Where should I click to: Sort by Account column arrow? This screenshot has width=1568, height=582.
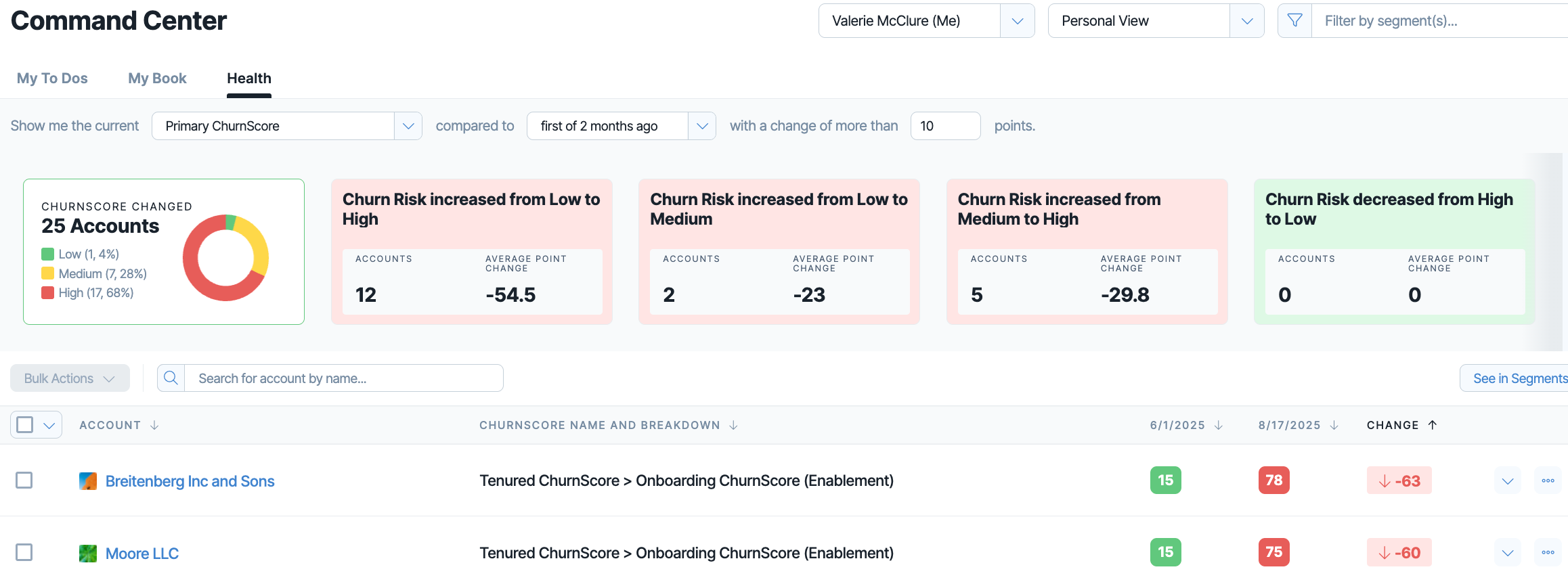click(x=154, y=425)
